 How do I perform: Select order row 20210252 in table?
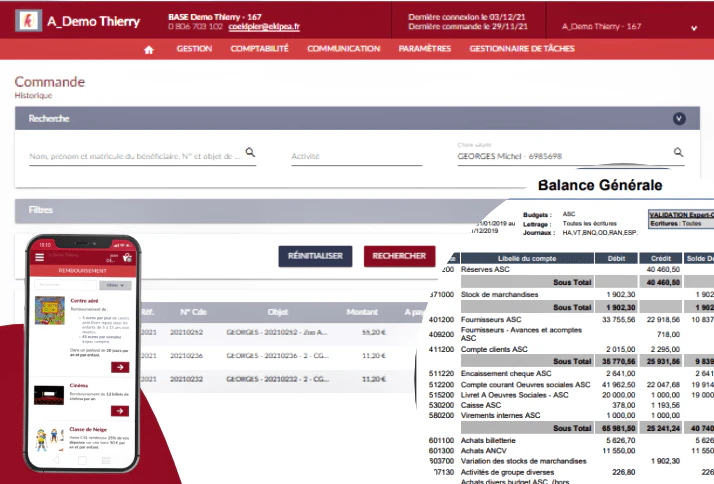click(278, 332)
